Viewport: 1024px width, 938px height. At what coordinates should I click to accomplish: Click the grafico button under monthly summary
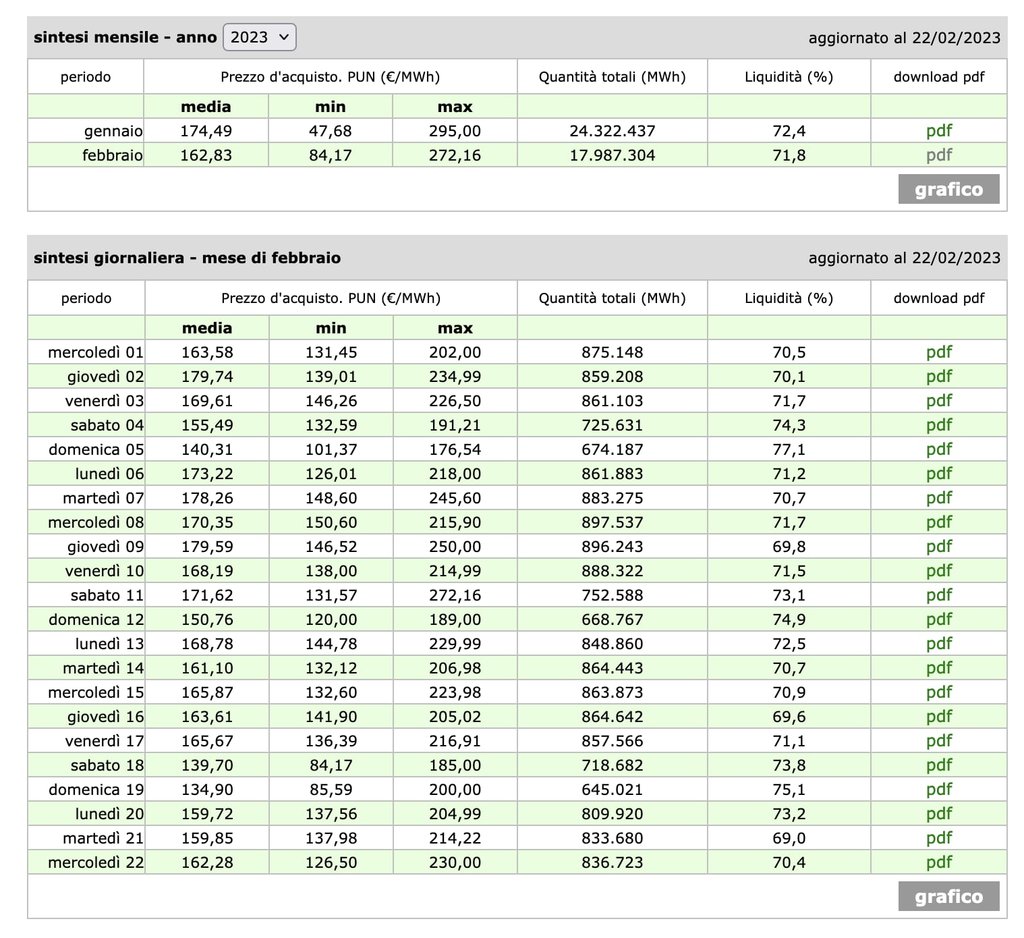pyautogui.click(x=948, y=189)
